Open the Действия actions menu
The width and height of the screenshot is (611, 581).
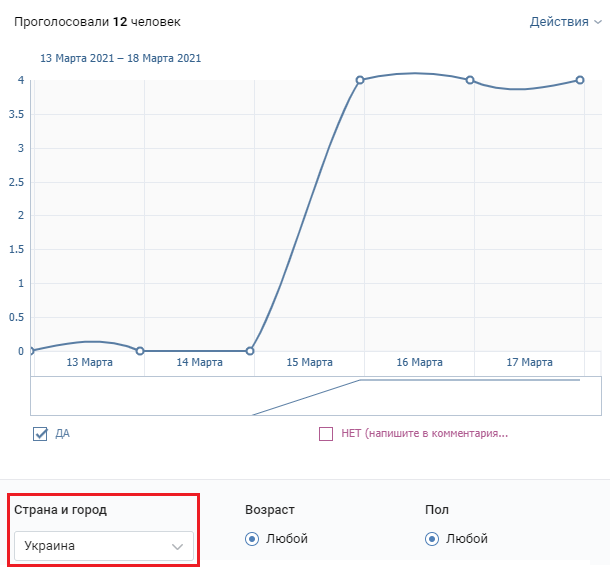pos(558,21)
